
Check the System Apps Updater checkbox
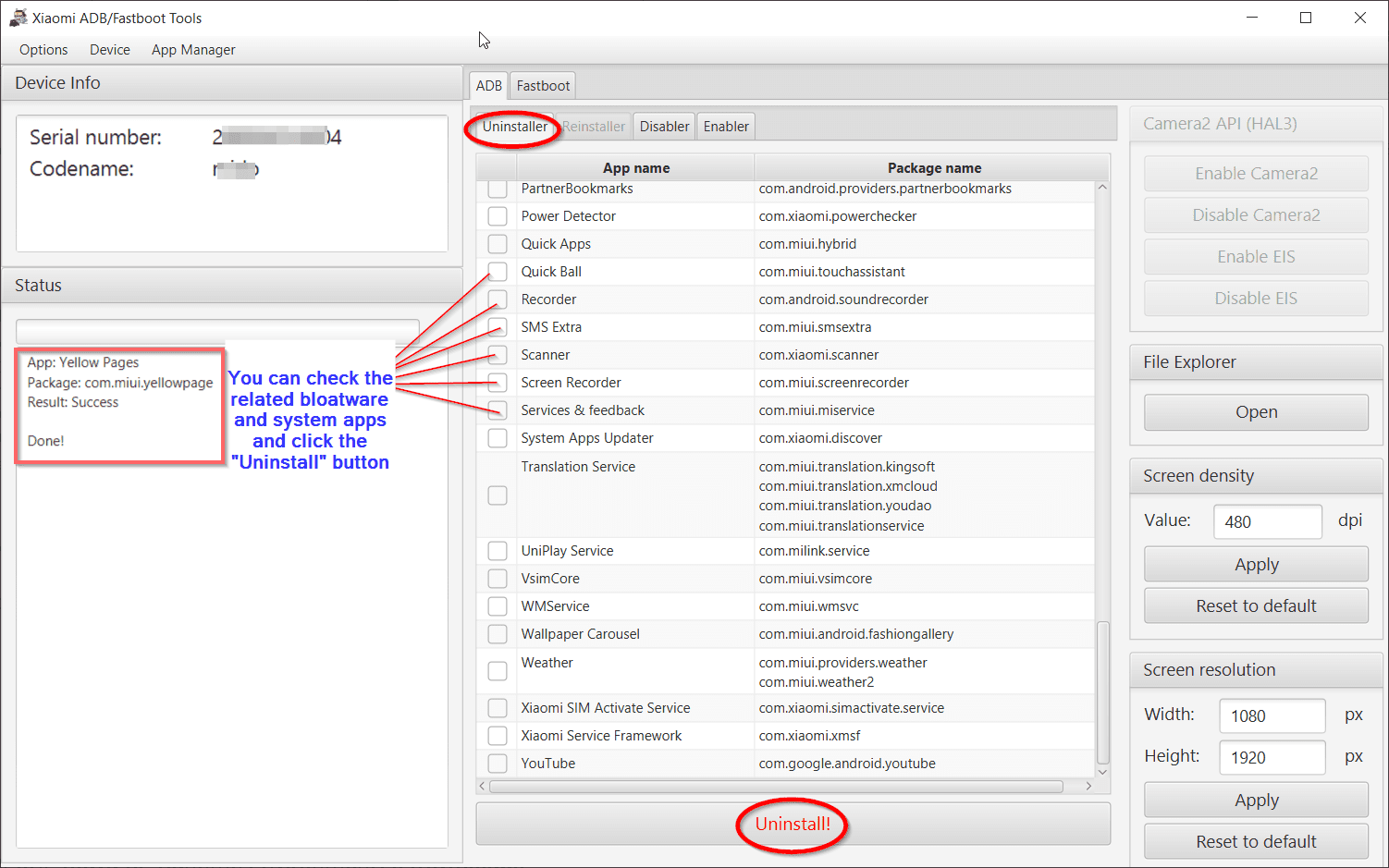498,438
